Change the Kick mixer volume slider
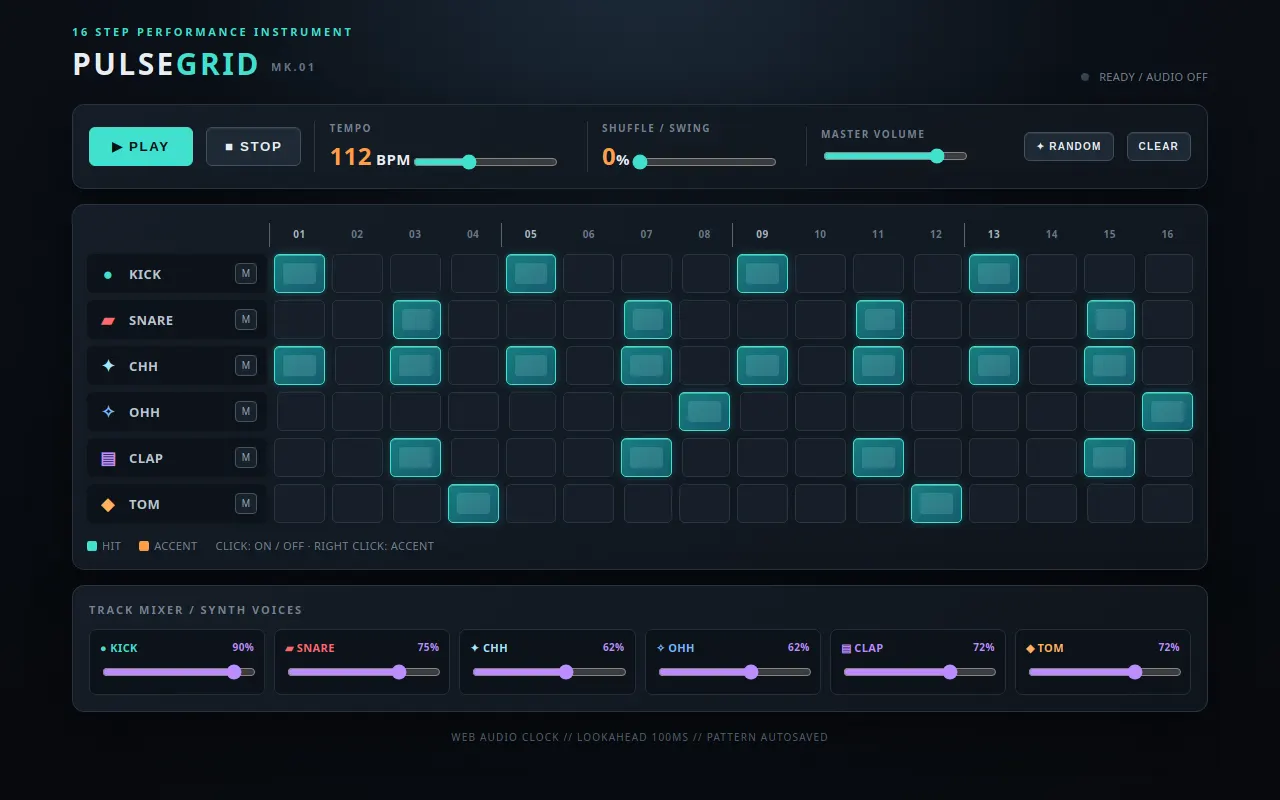Screen dimensions: 1280x800 (179, 672)
